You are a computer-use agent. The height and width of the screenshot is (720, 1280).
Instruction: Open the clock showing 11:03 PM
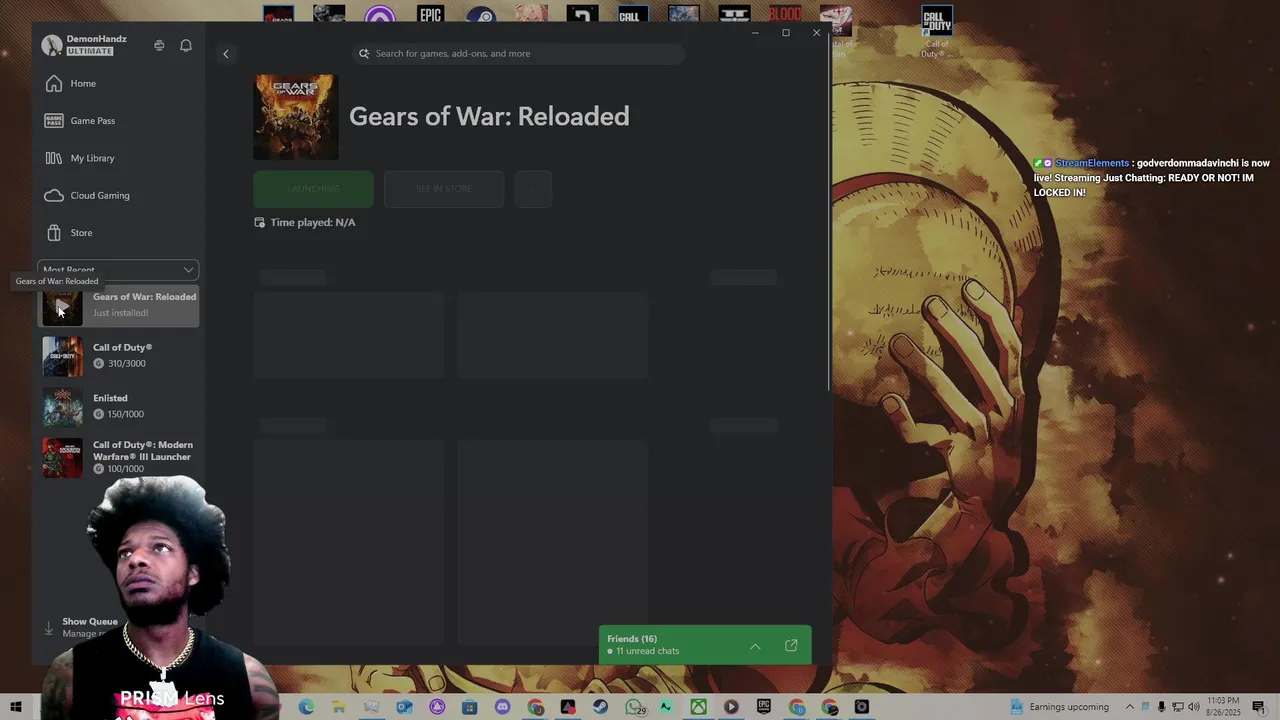coord(1224,707)
